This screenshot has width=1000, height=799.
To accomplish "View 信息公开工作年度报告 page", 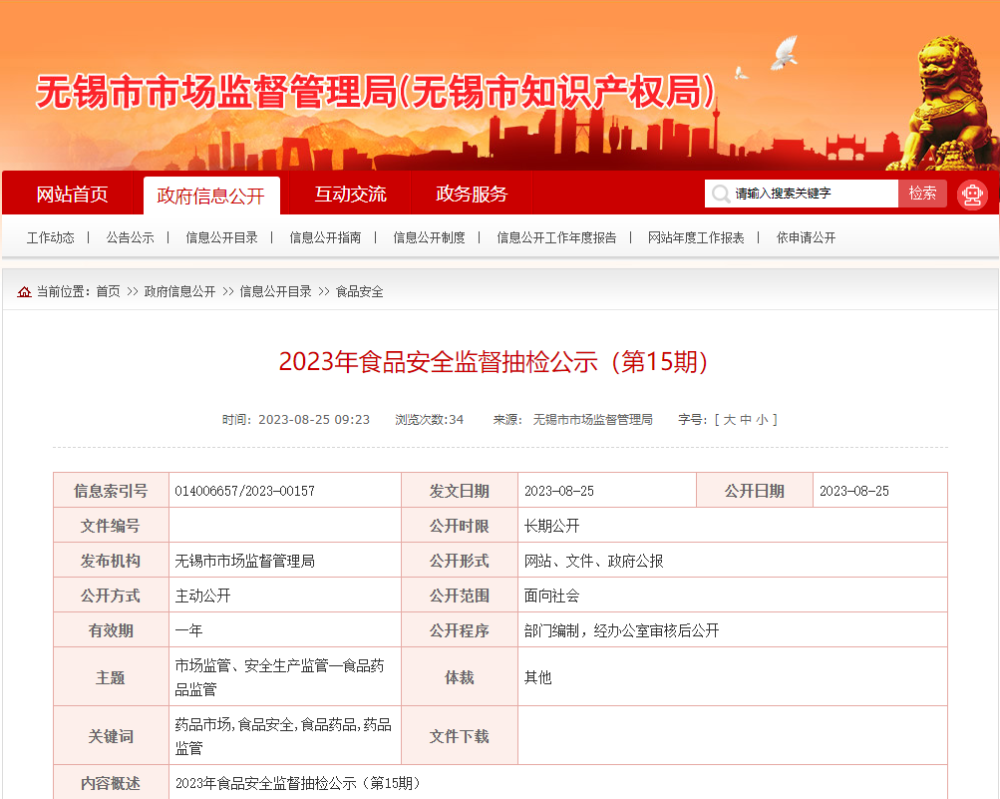I will pyautogui.click(x=557, y=238).
